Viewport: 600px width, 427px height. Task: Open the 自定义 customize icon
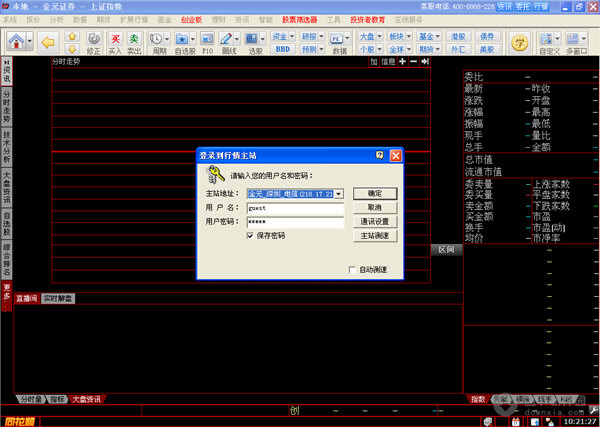[546, 39]
